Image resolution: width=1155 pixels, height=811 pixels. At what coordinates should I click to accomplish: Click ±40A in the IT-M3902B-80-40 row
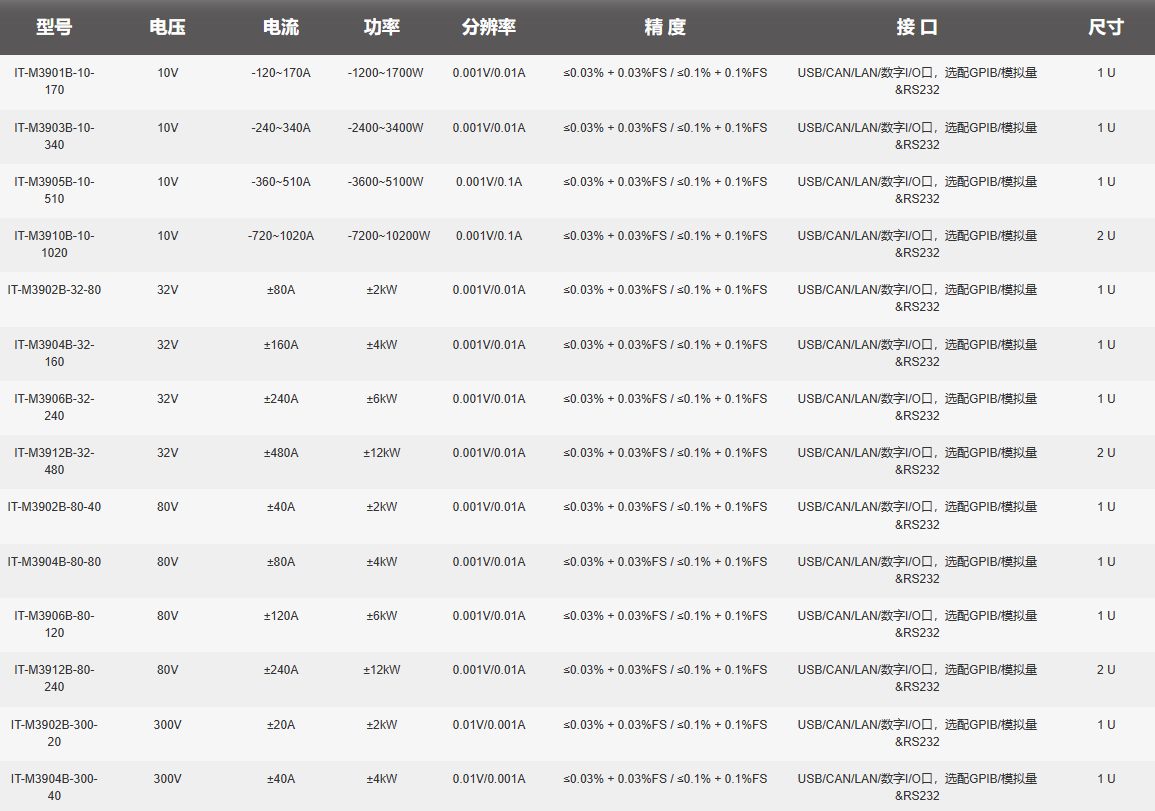click(281, 507)
